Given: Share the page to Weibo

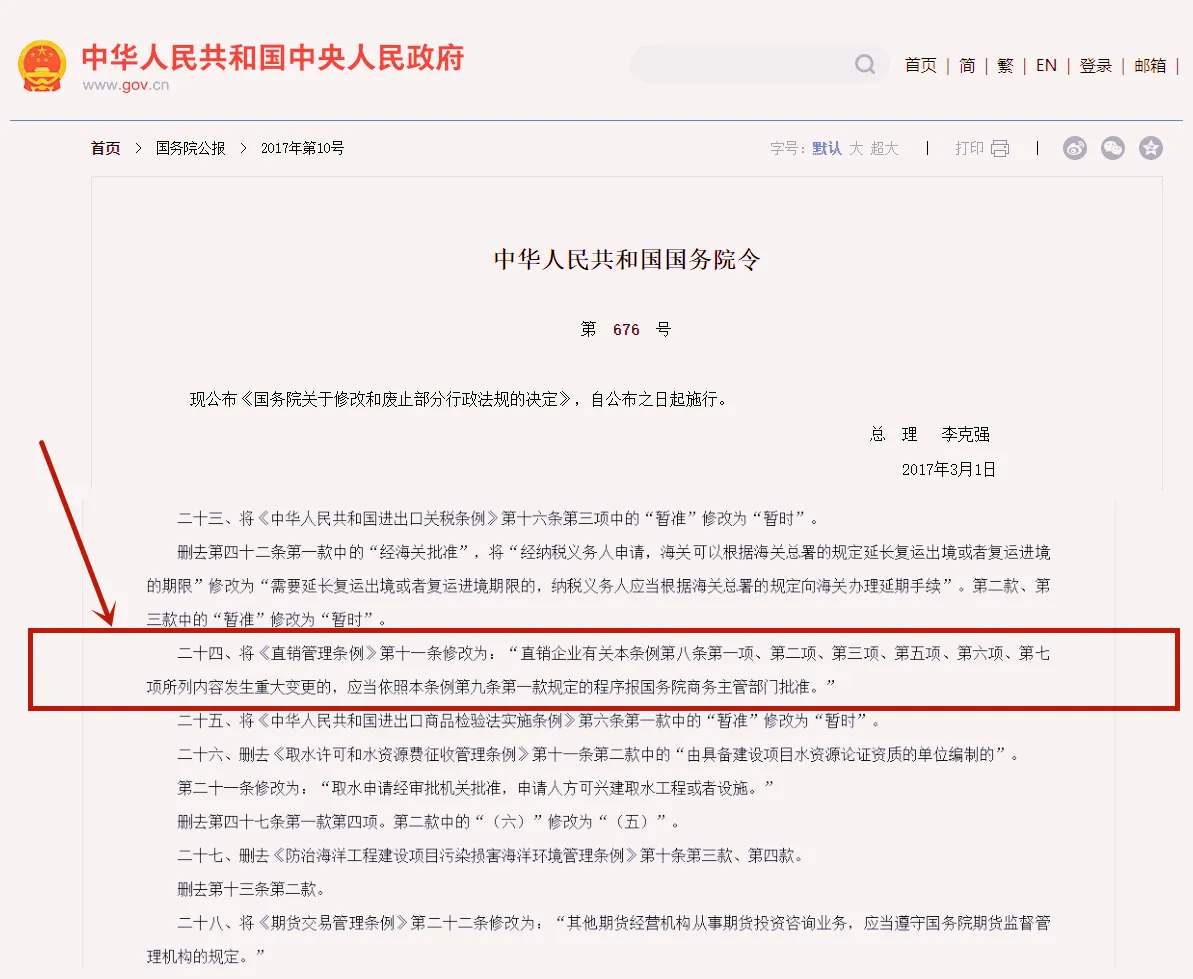Looking at the screenshot, I should coord(1074,148).
